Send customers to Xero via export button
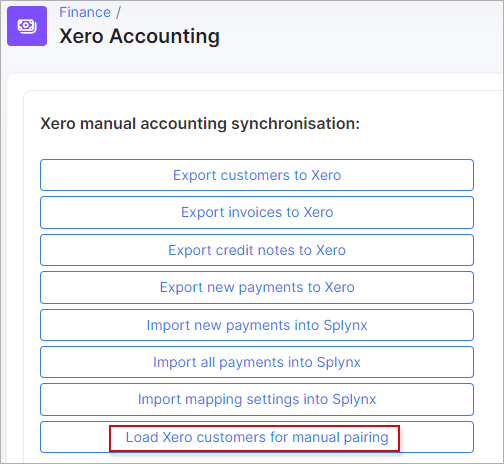The image size is (504, 464). click(x=257, y=175)
